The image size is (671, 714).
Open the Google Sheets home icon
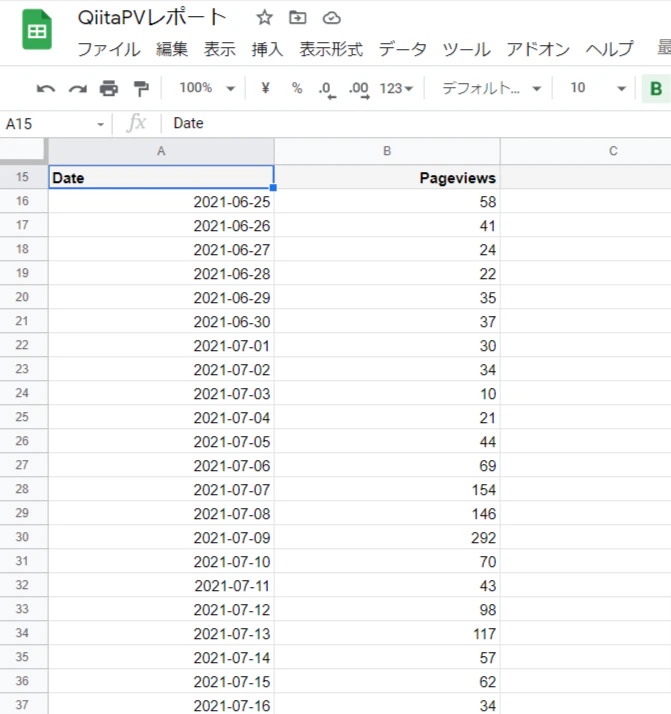pos(37,29)
